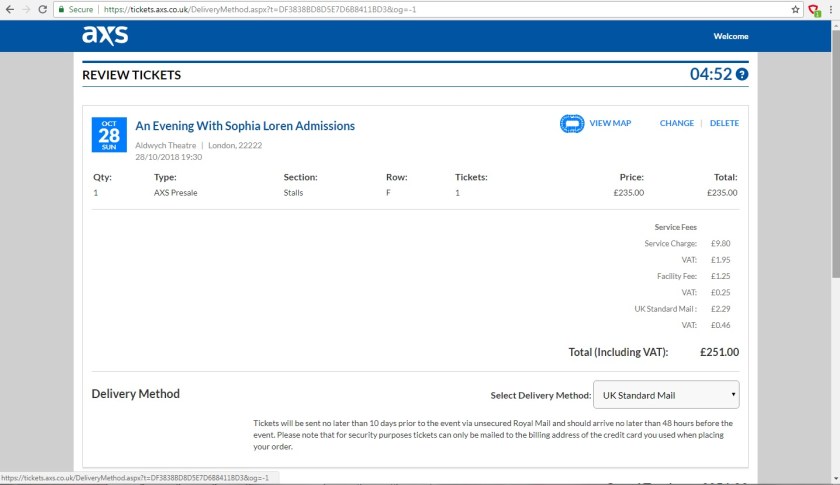840x485 pixels.
Task: Open the Select Delivery Method dropdown
Action: click(666, 395)
